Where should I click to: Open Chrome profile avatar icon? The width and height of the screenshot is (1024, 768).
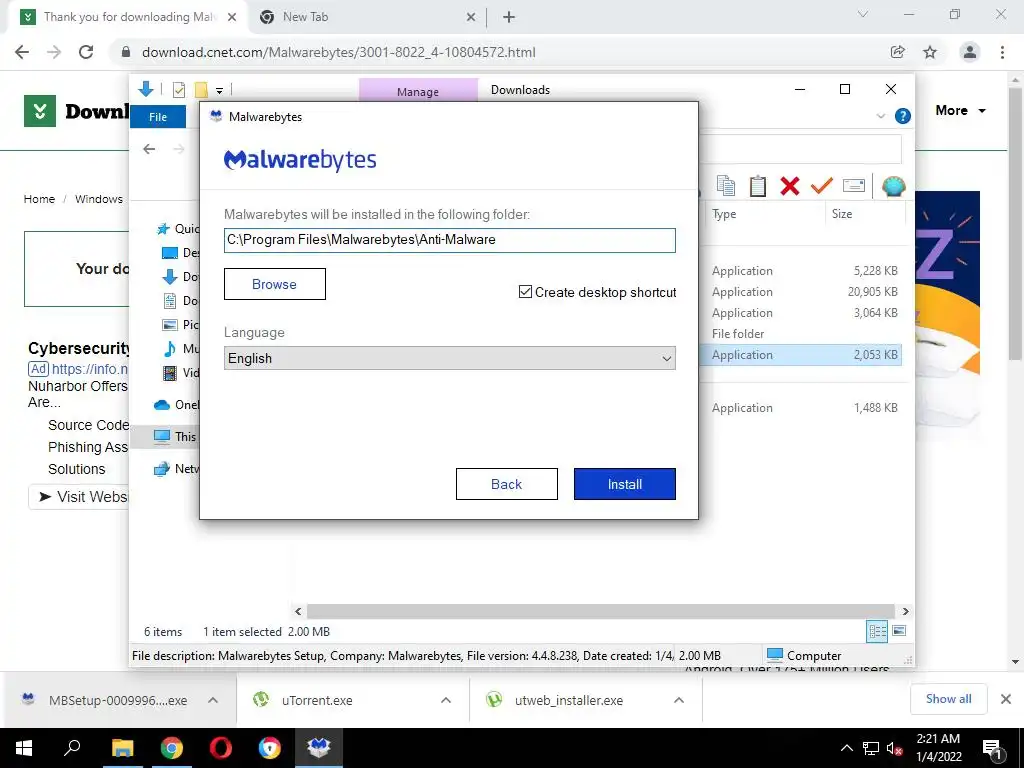[970, 52]
